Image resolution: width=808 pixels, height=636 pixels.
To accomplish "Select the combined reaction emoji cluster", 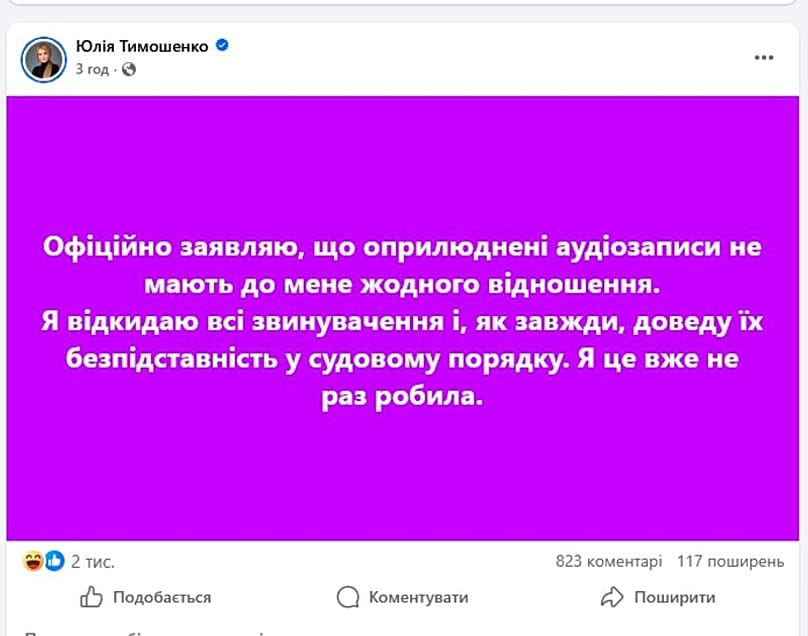I will pos(41,562).
